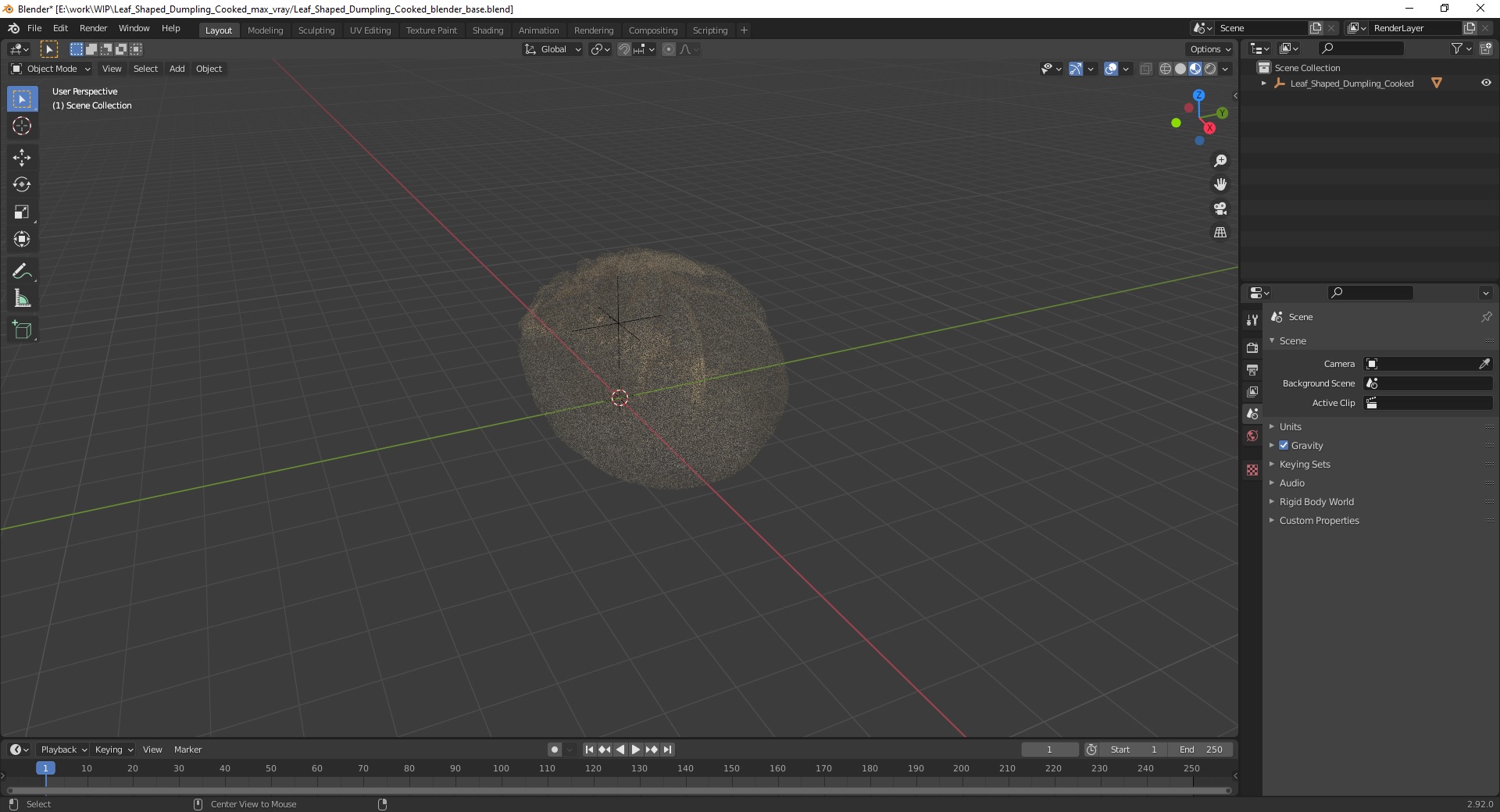Open the Texture properties tab

pos(1252,470)
